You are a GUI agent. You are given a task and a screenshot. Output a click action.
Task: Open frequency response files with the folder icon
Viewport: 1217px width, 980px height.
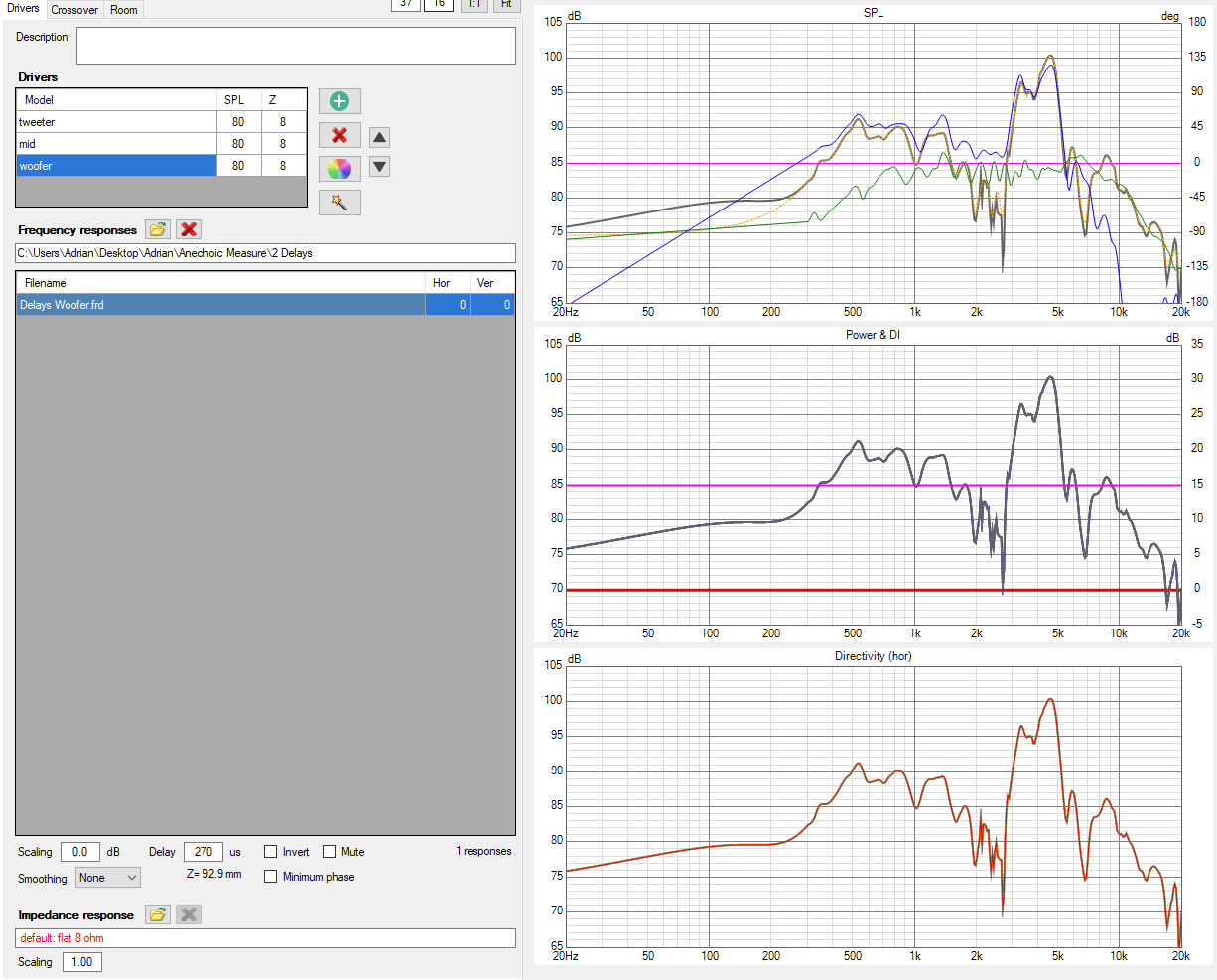pos(158,229)
